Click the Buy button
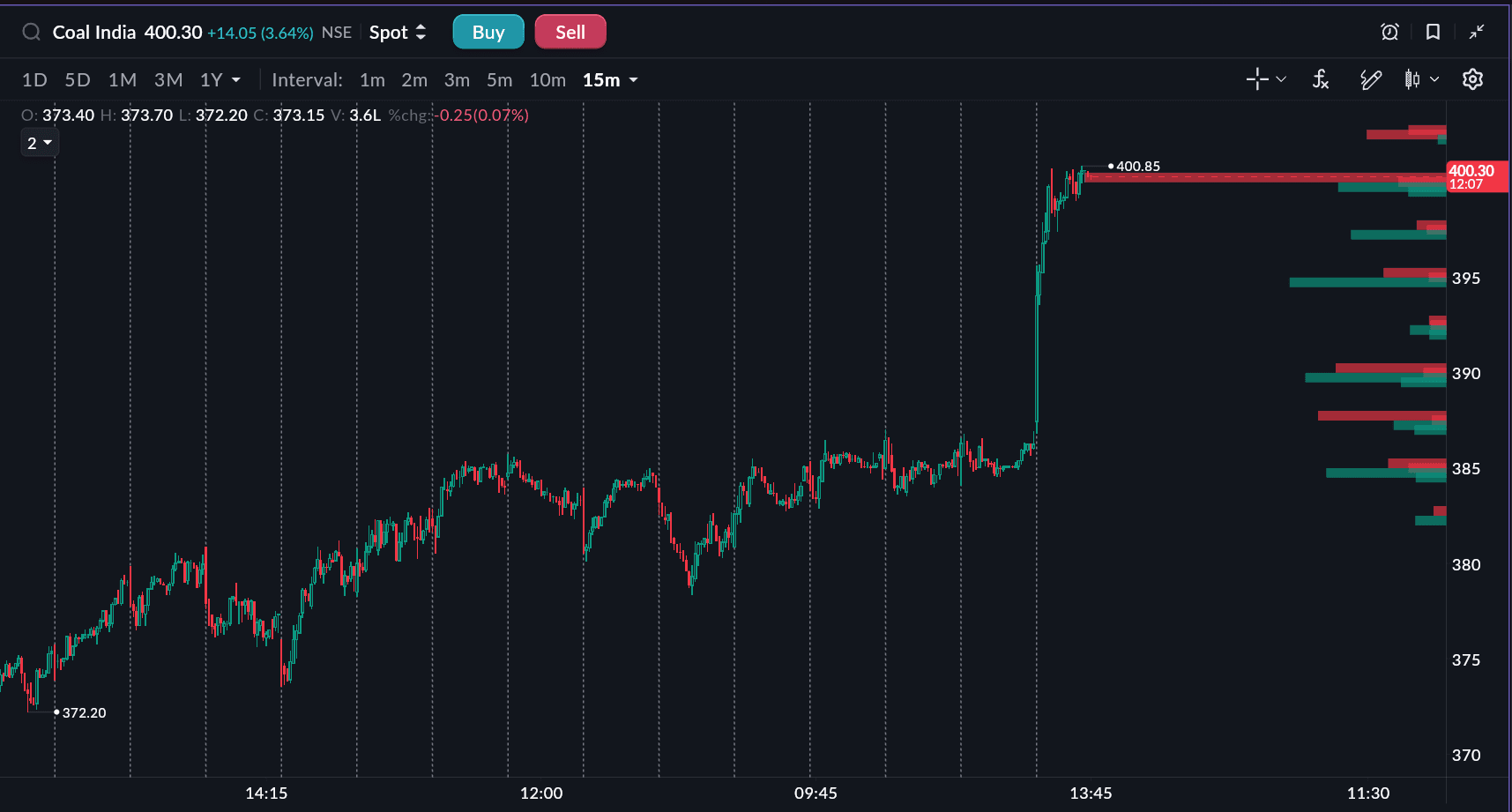 (x=488, y=31)
